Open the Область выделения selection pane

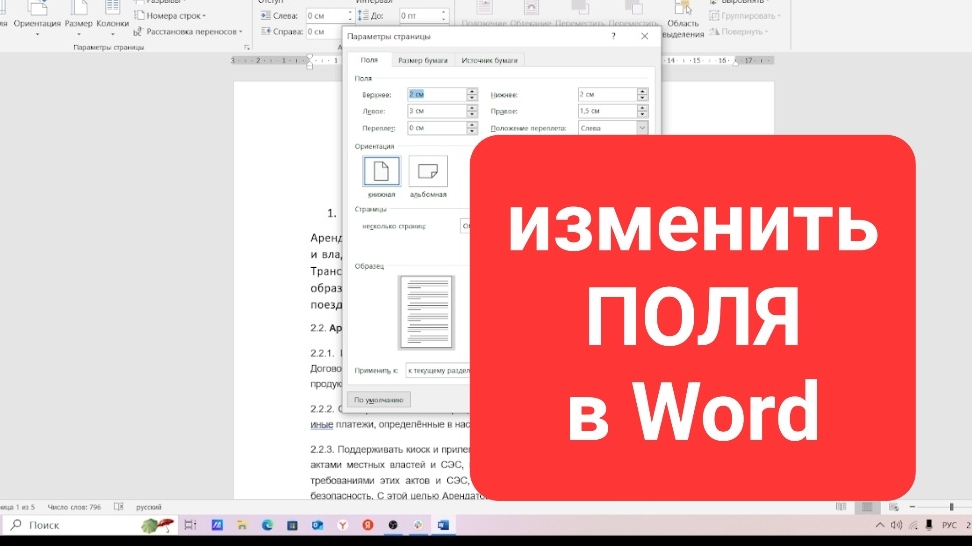point(683,20)
